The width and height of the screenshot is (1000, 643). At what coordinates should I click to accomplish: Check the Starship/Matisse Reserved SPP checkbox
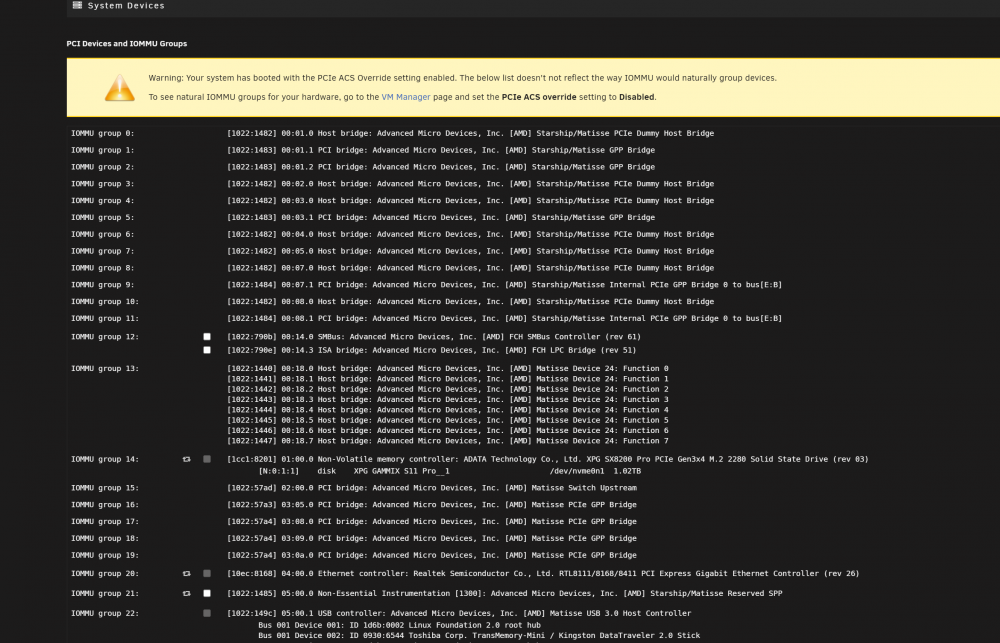pyautogui.click(x=207, y=593)
